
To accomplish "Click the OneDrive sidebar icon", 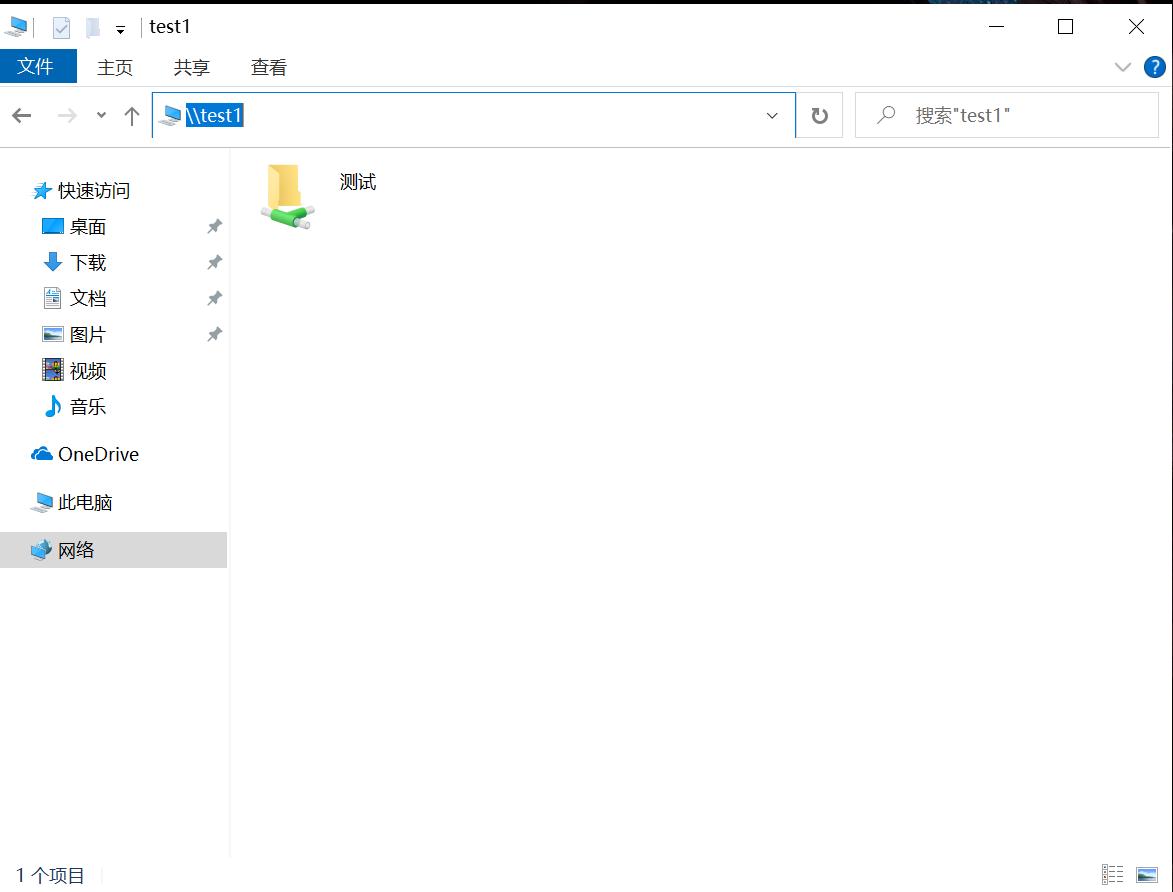I will pos(40,454).
